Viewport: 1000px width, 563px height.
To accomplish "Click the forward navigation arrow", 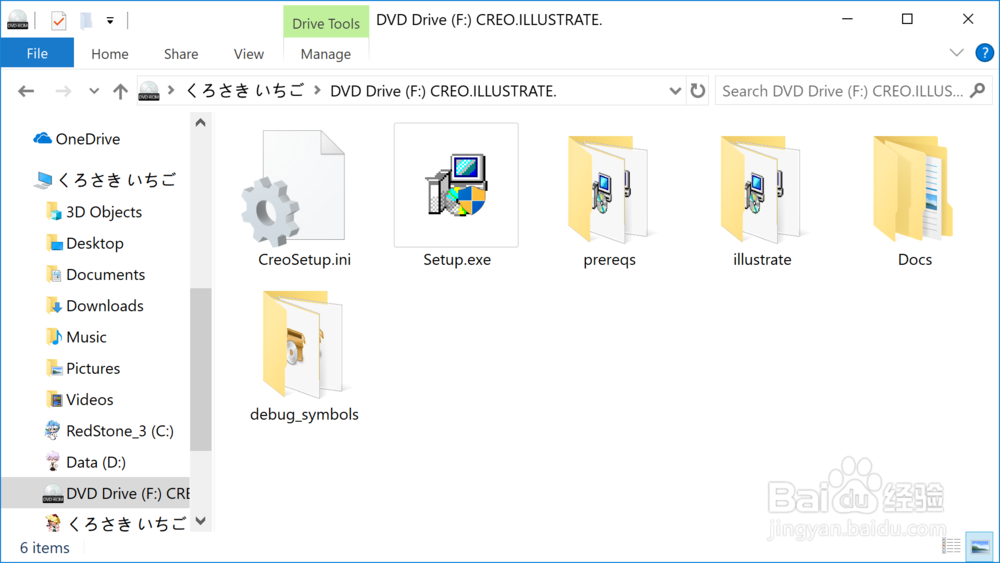I will tap(63, 91).
